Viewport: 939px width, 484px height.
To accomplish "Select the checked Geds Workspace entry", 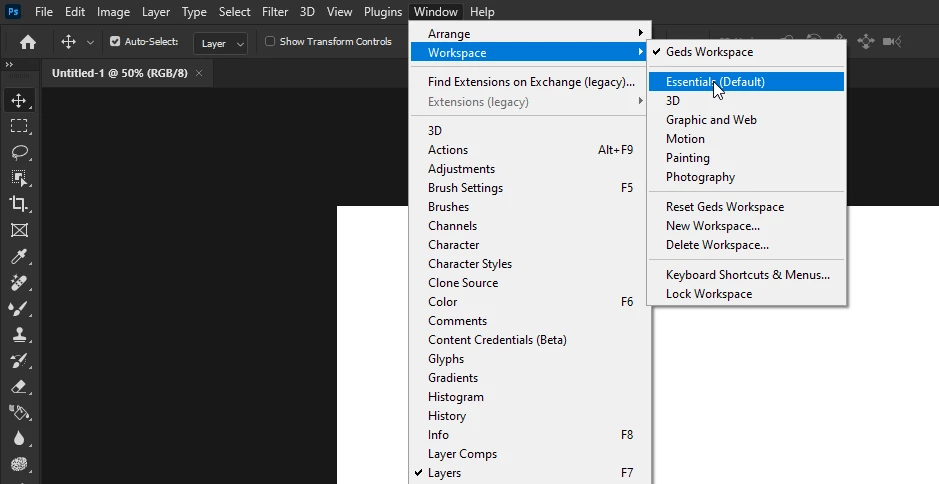I will point(746,52).
